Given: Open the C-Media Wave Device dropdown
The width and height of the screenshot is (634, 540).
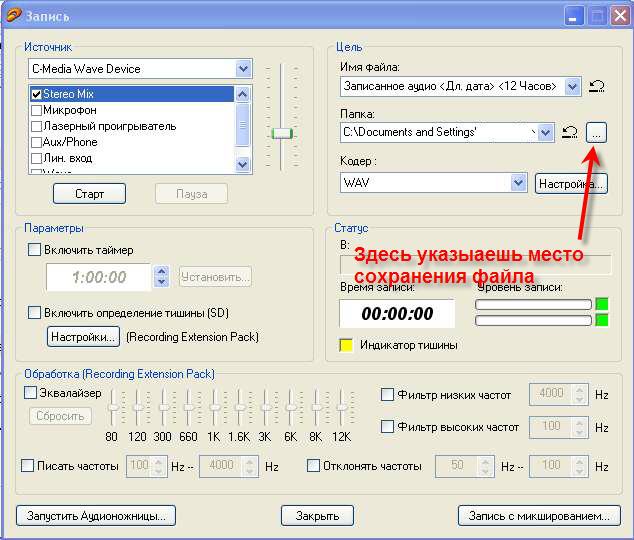Looking at the screenshot, I should [x=243, y=69].
